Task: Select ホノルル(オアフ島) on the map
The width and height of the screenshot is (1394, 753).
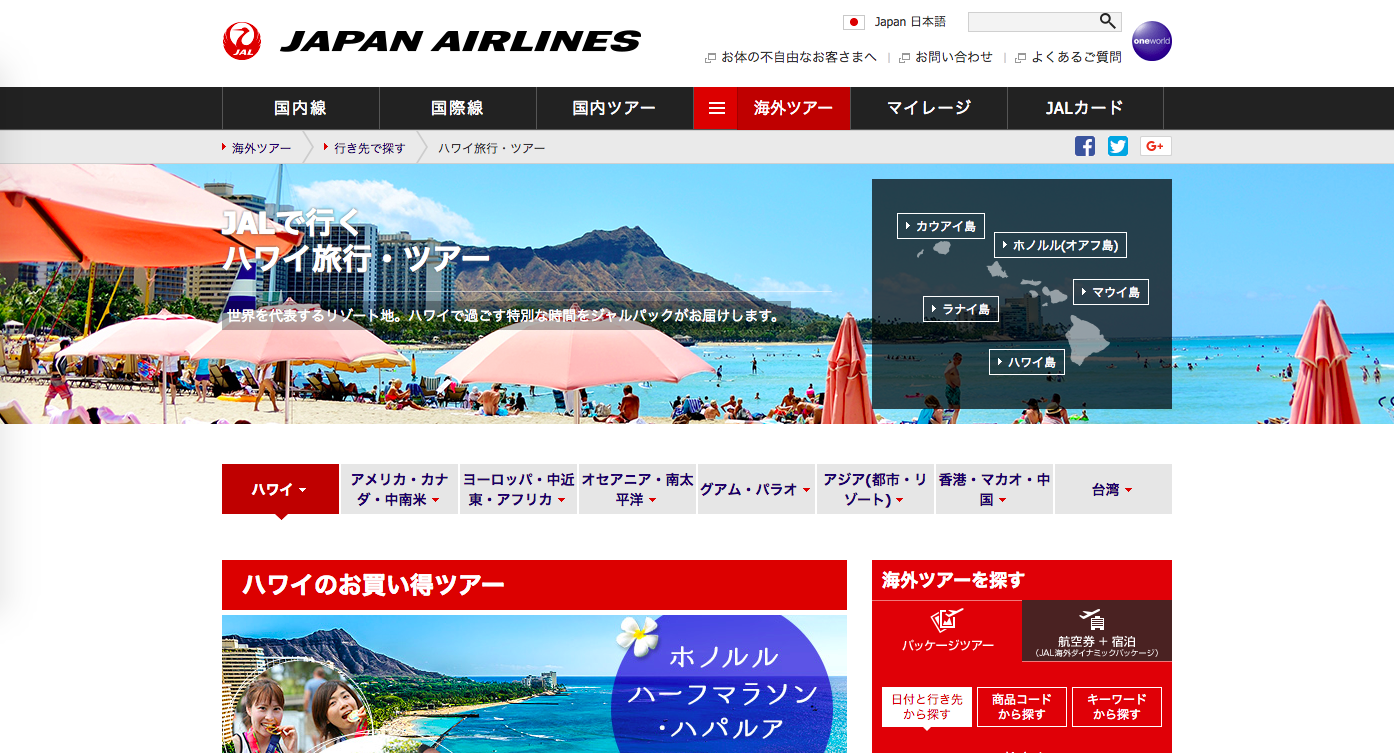Action: click(x=1061, y=245)
